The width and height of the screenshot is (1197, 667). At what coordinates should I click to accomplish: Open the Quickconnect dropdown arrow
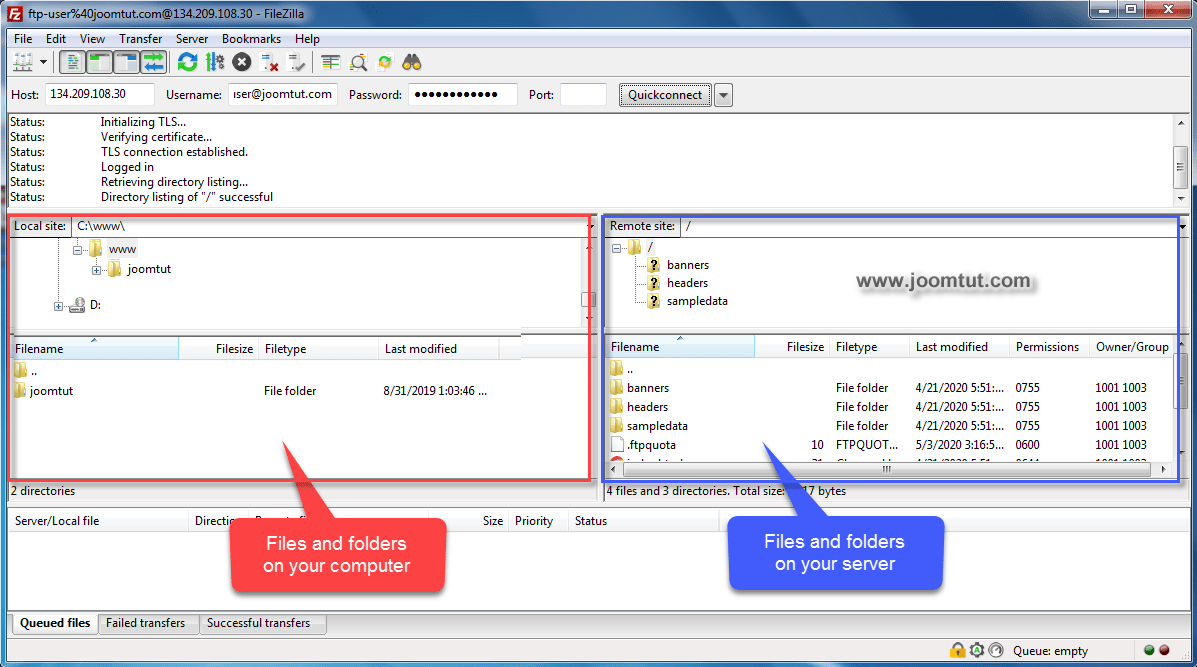pos(722,94)
